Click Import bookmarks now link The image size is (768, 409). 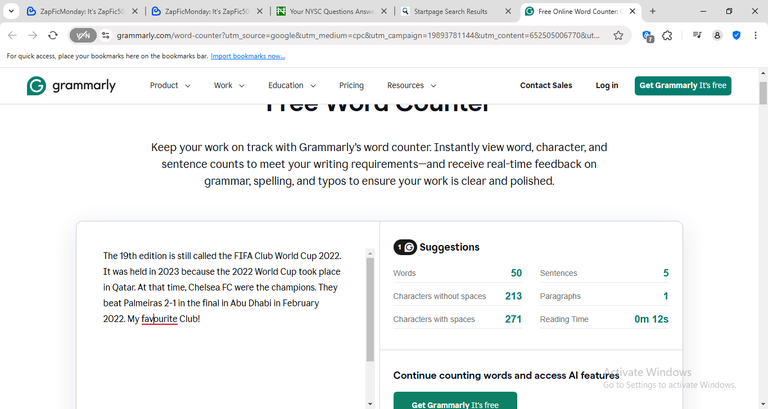[x=248, y=56]
